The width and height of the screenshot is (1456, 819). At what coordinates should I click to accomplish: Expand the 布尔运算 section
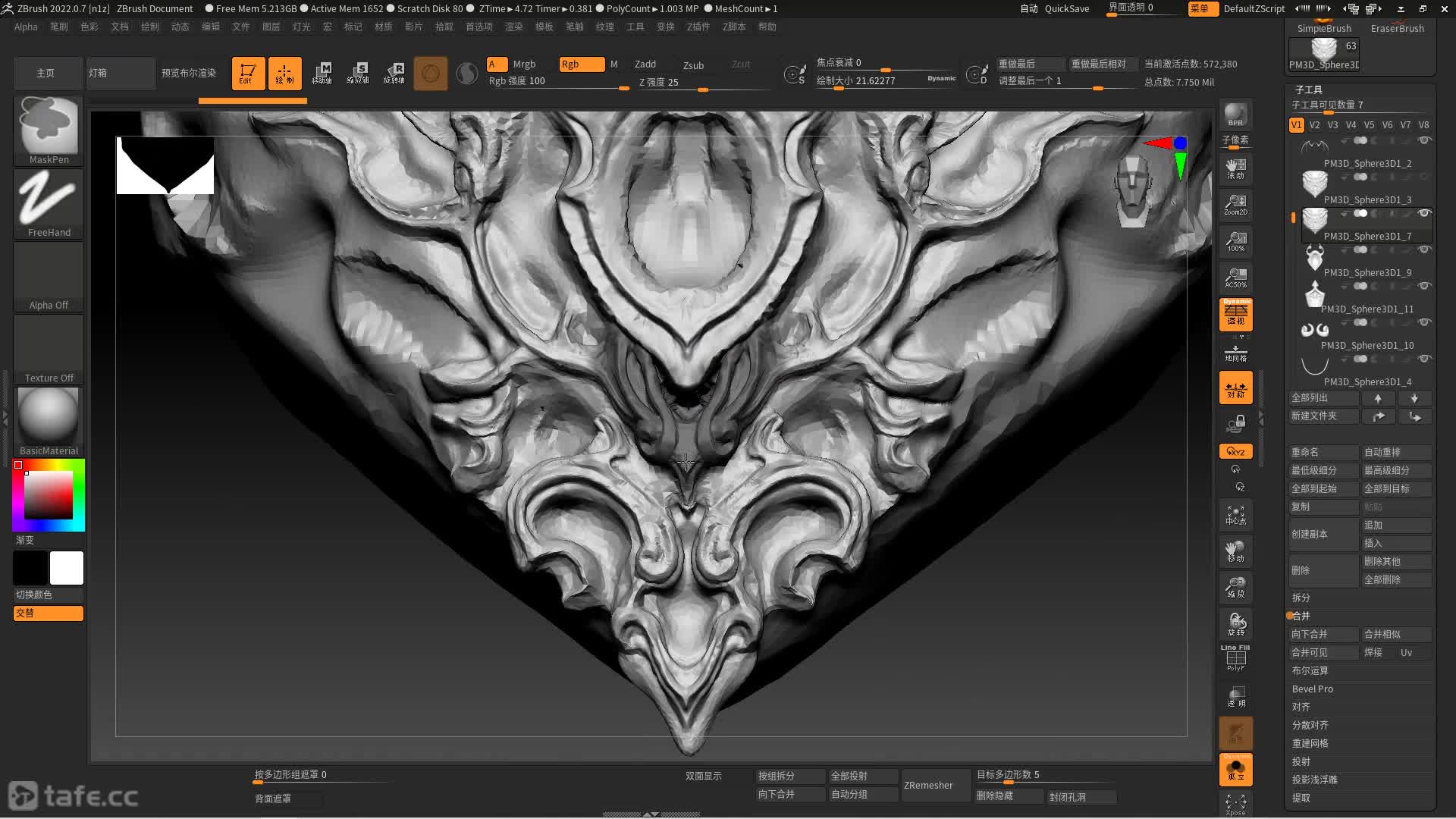(x=1310, y=670)
